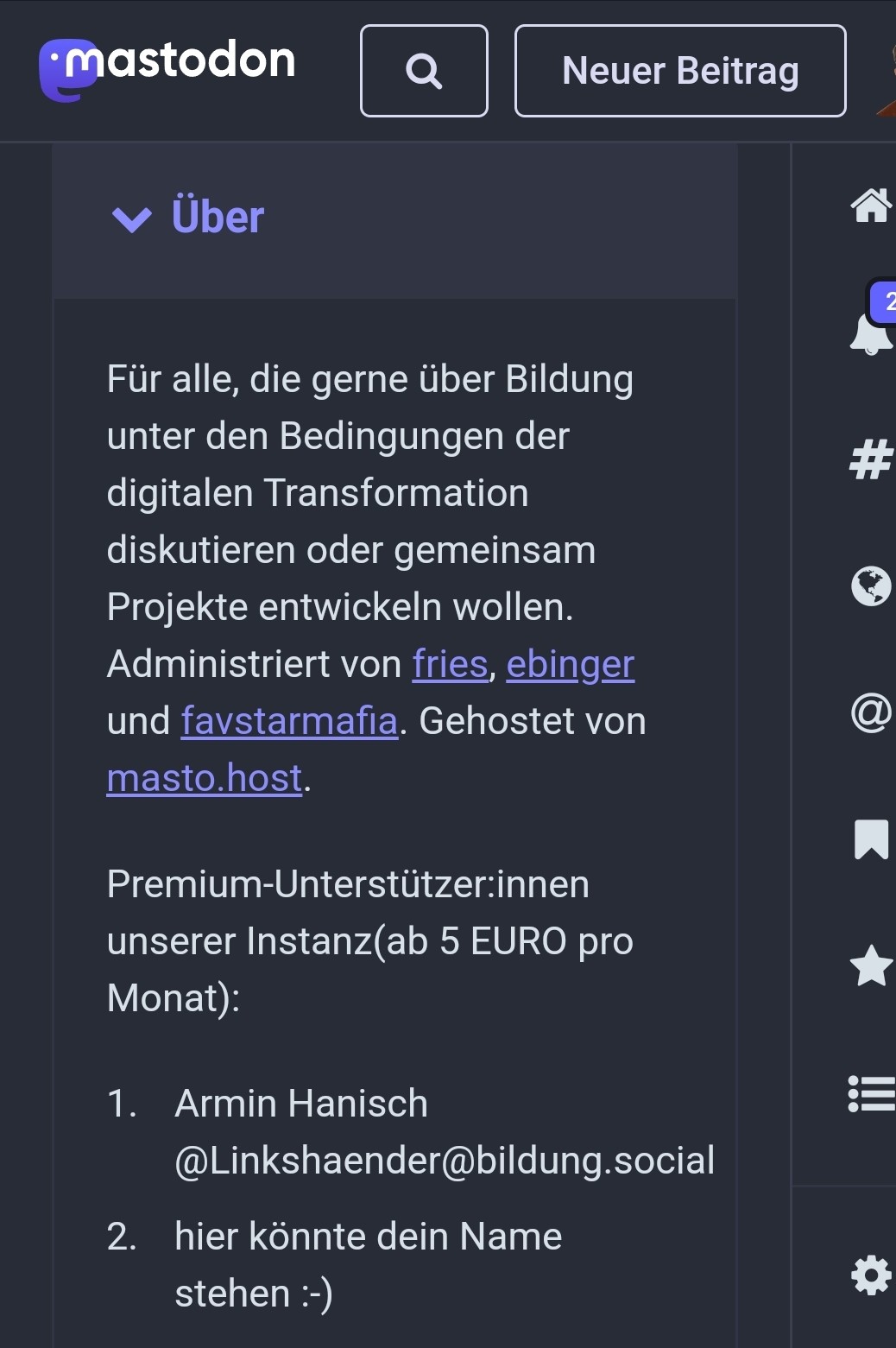This screenshot has width=896, height=1348.
Task: Click the notification count badge
Action: (x=884, y=301)
